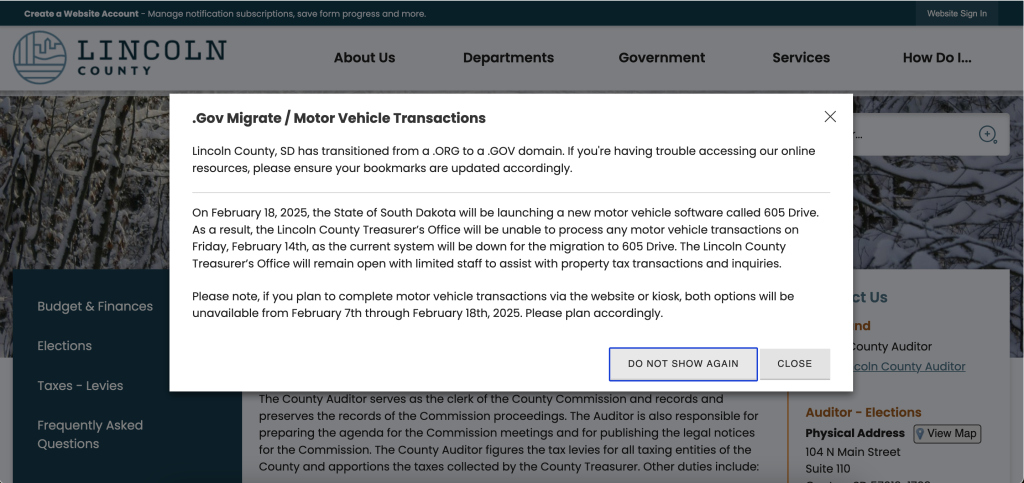The width and height of the screenshot is (1024, 483).
Task: Click the Lincoln County Auditor contact link
Action: click(x=908, y=367)
